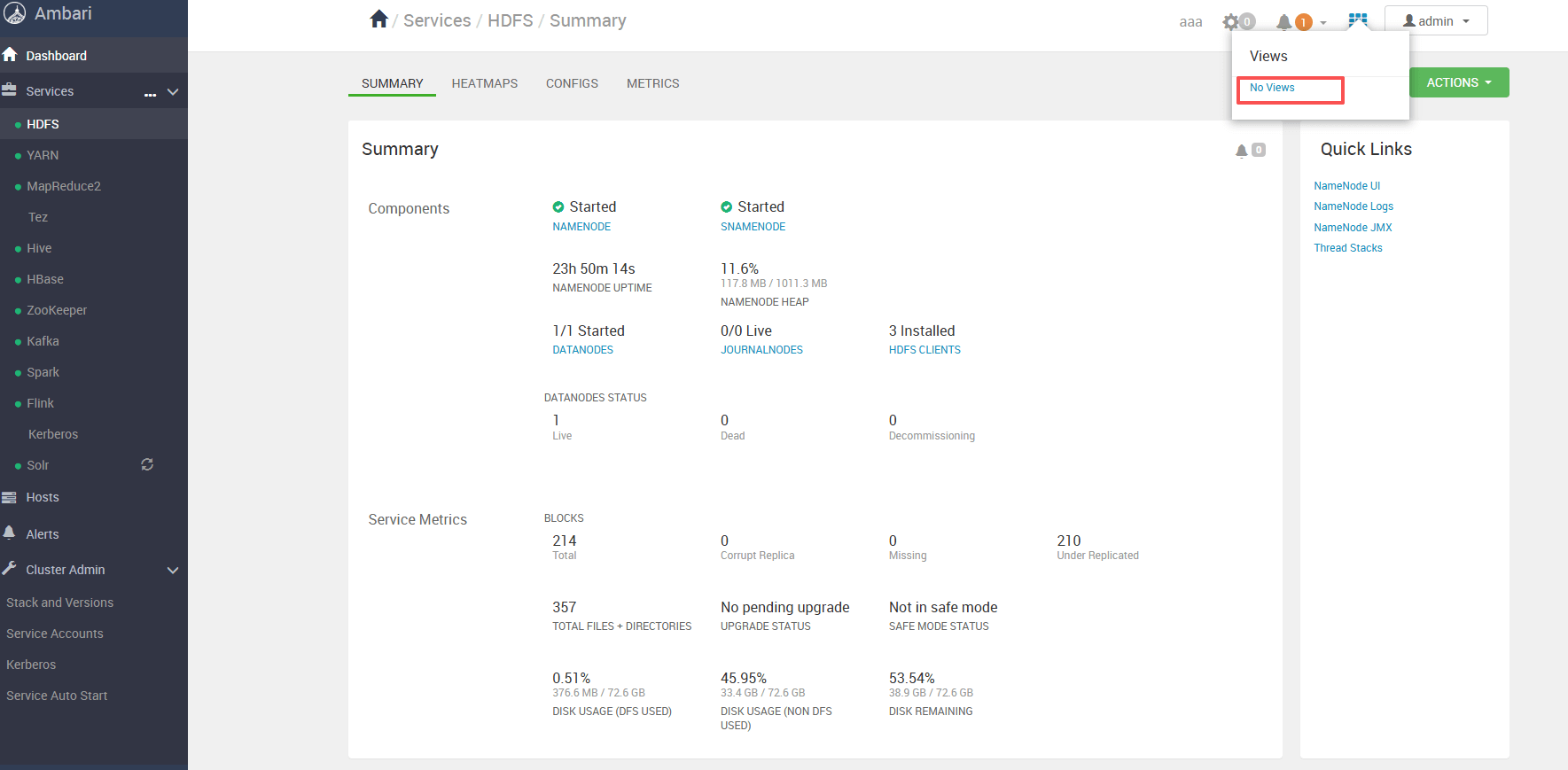Collapse the Cluster Admin section
The image size is (1568, 770).
pos(173,570)
